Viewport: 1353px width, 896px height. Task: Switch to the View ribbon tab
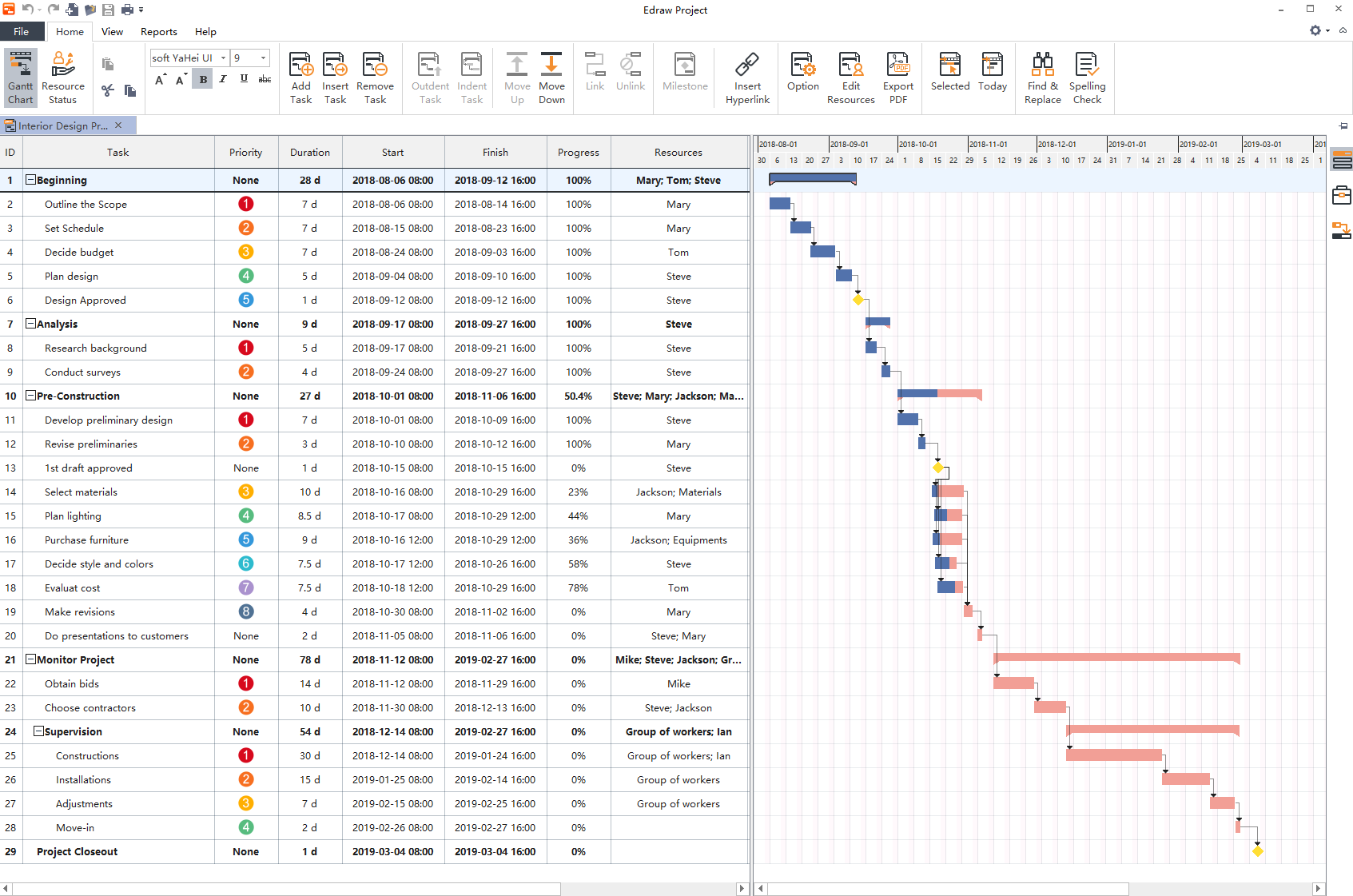click(x=112, y=31)
